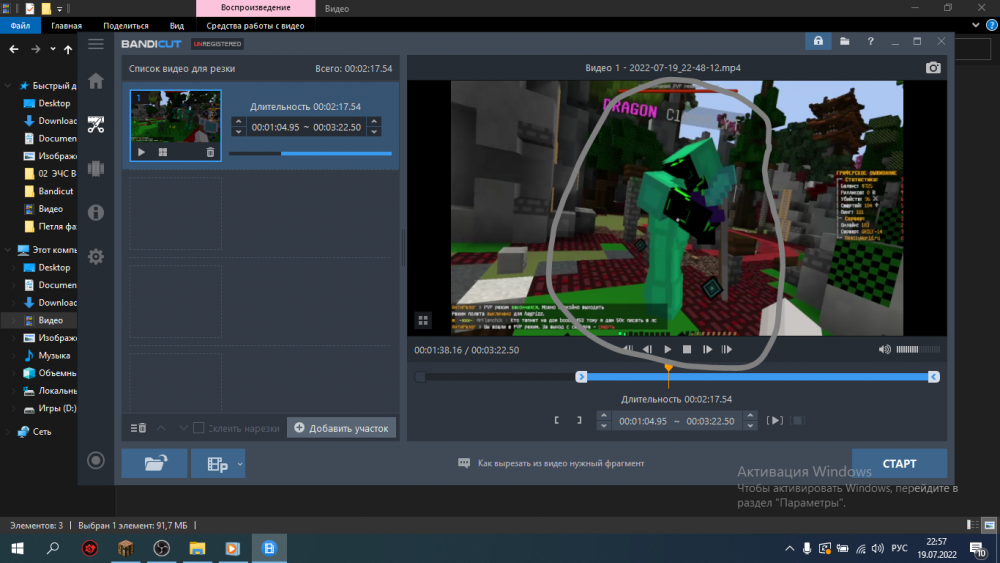The height and width of the screenshot is (563, 1000).
Task: Open the Bandicut info sidebar icon
Action: (x=96, y=212)
